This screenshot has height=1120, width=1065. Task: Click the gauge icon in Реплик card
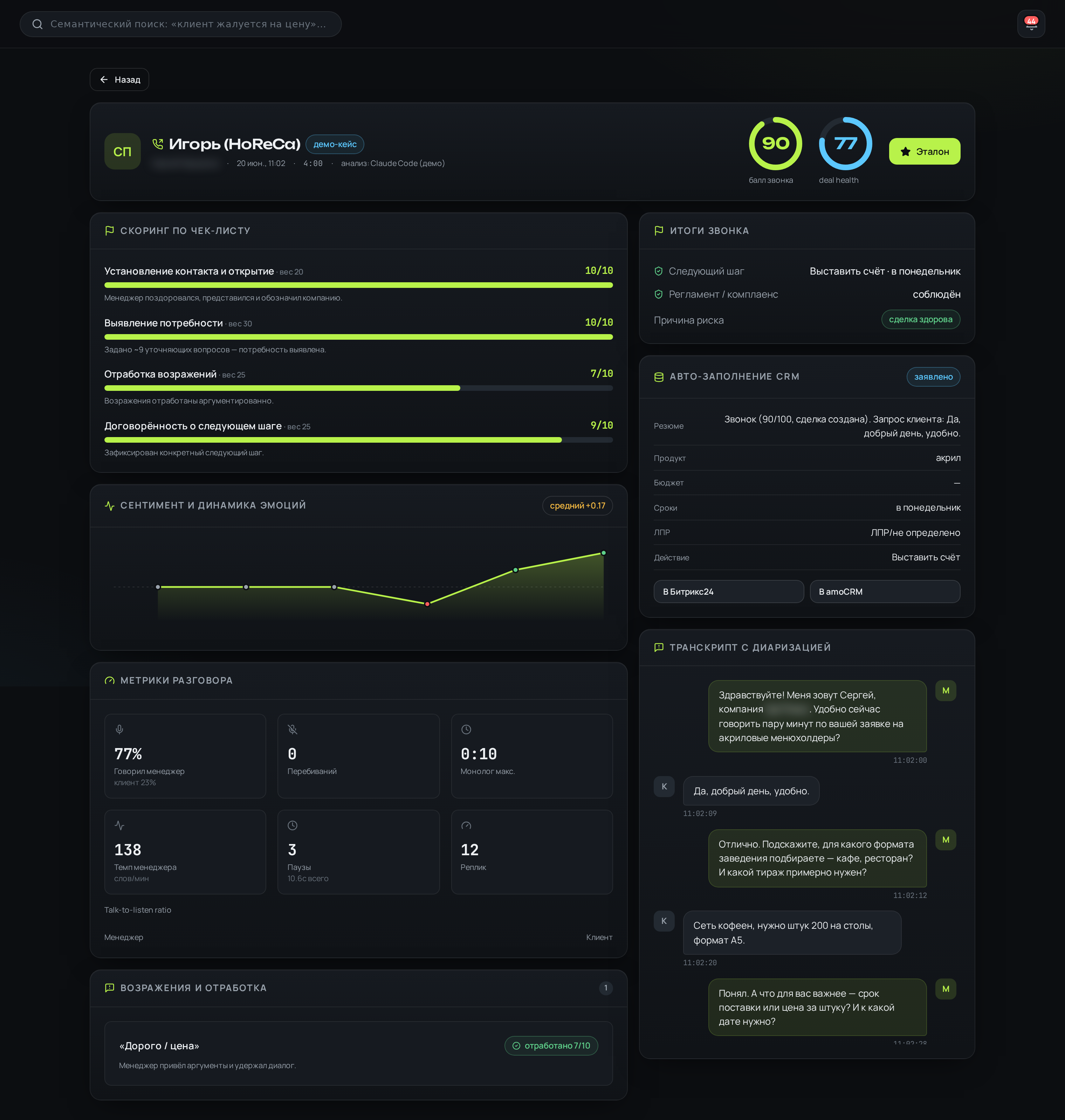tap(466, 825)
